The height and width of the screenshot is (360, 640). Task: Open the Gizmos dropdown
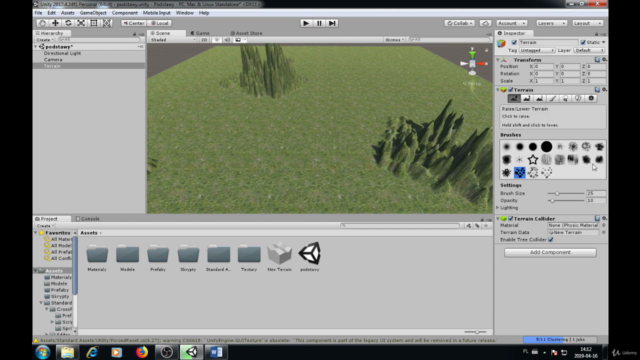click(x=394, y=40)
